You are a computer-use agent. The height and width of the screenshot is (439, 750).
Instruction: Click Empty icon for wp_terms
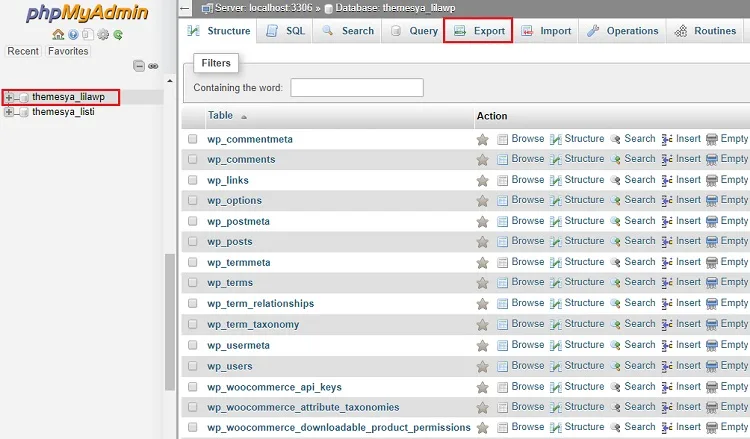[x=712, y=283]
